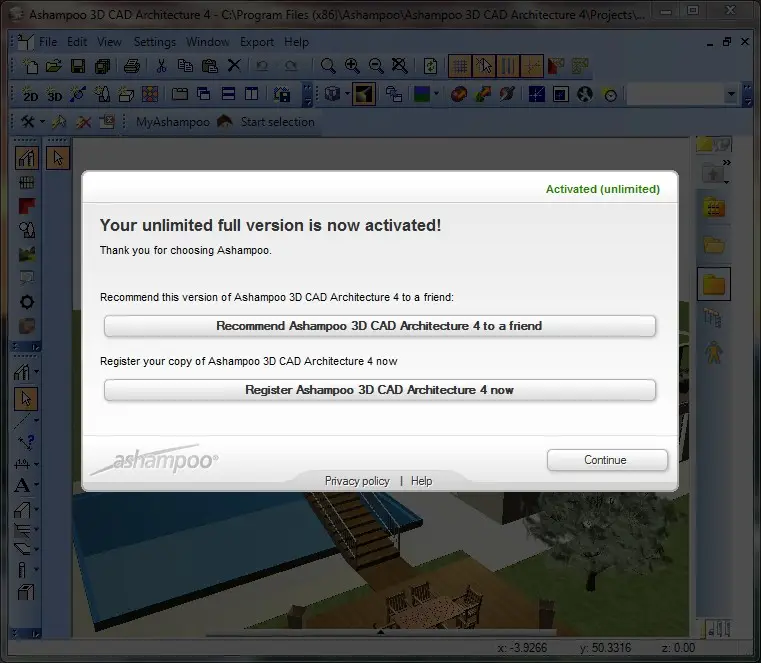Switch to 2D view mode
Image resolution: width=761 pixels, height=663 pixels.
coord(30,94)
